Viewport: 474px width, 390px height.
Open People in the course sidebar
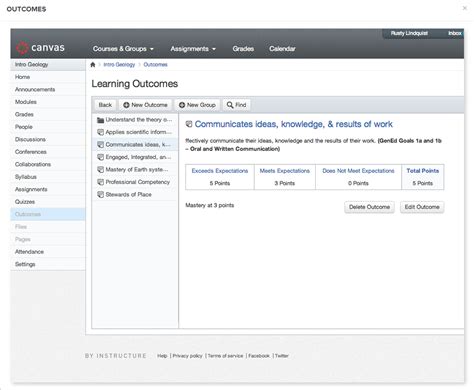[x=48, y=127]
